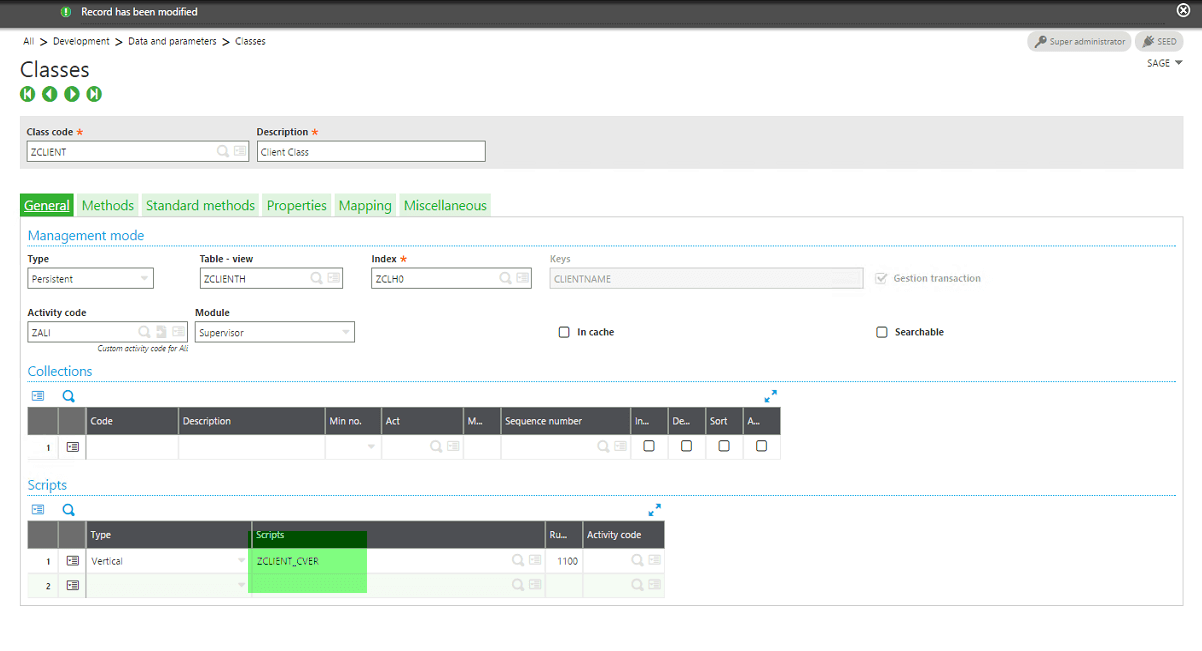Go to the last class record
Viewport: 1202px width, 651px height.
94,94
